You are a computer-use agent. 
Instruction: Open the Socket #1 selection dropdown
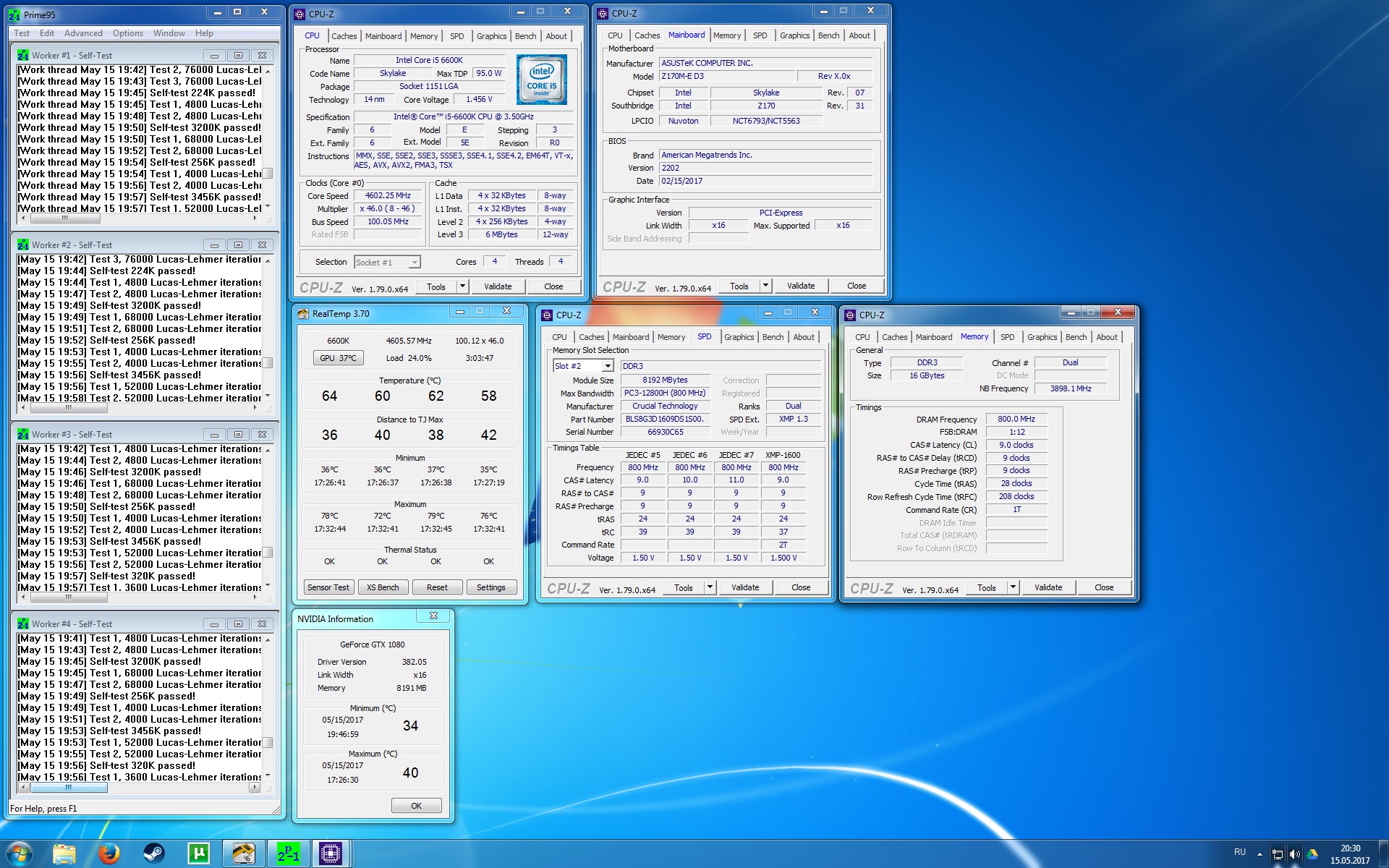415,263
